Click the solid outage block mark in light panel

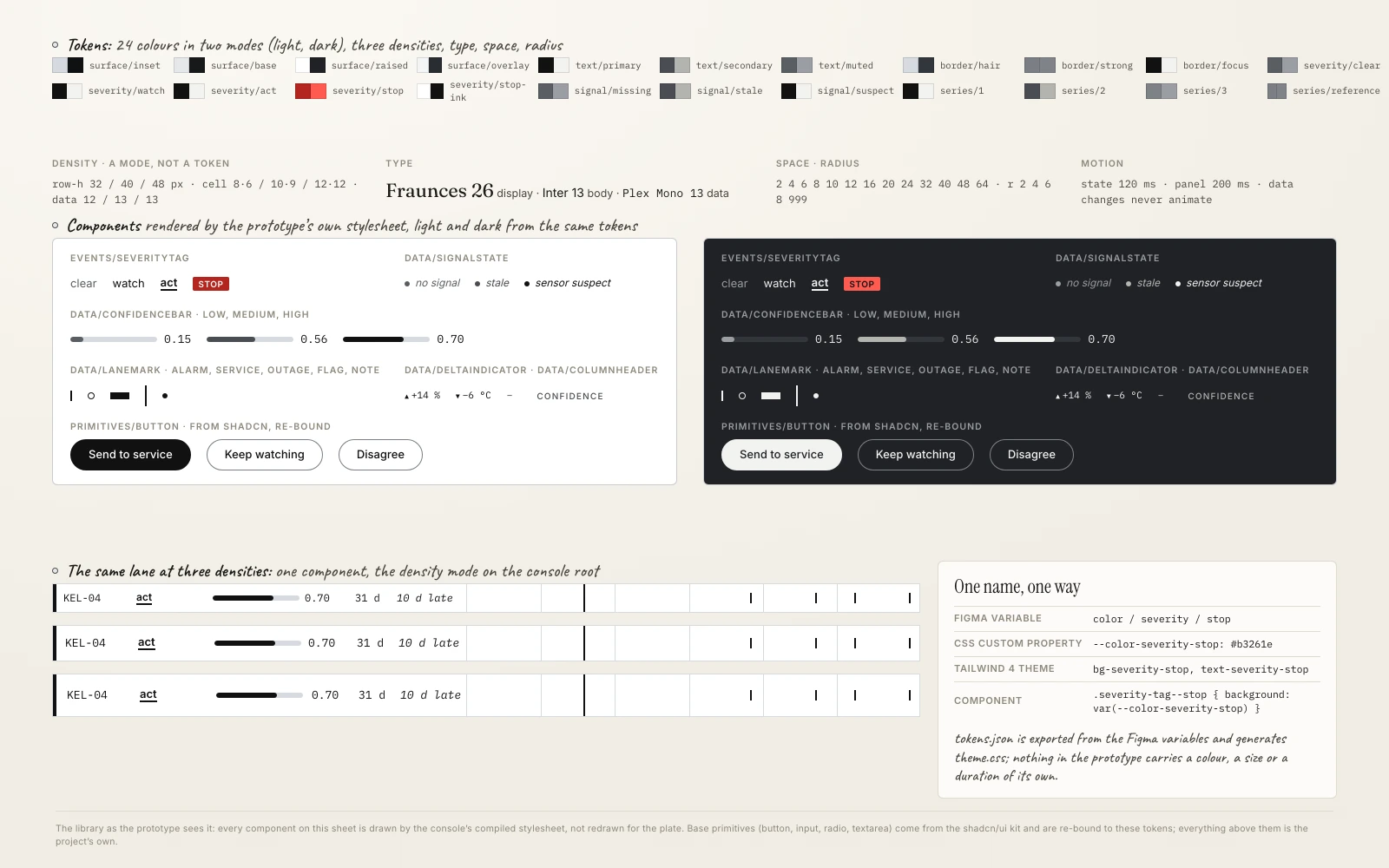point(120,396)
